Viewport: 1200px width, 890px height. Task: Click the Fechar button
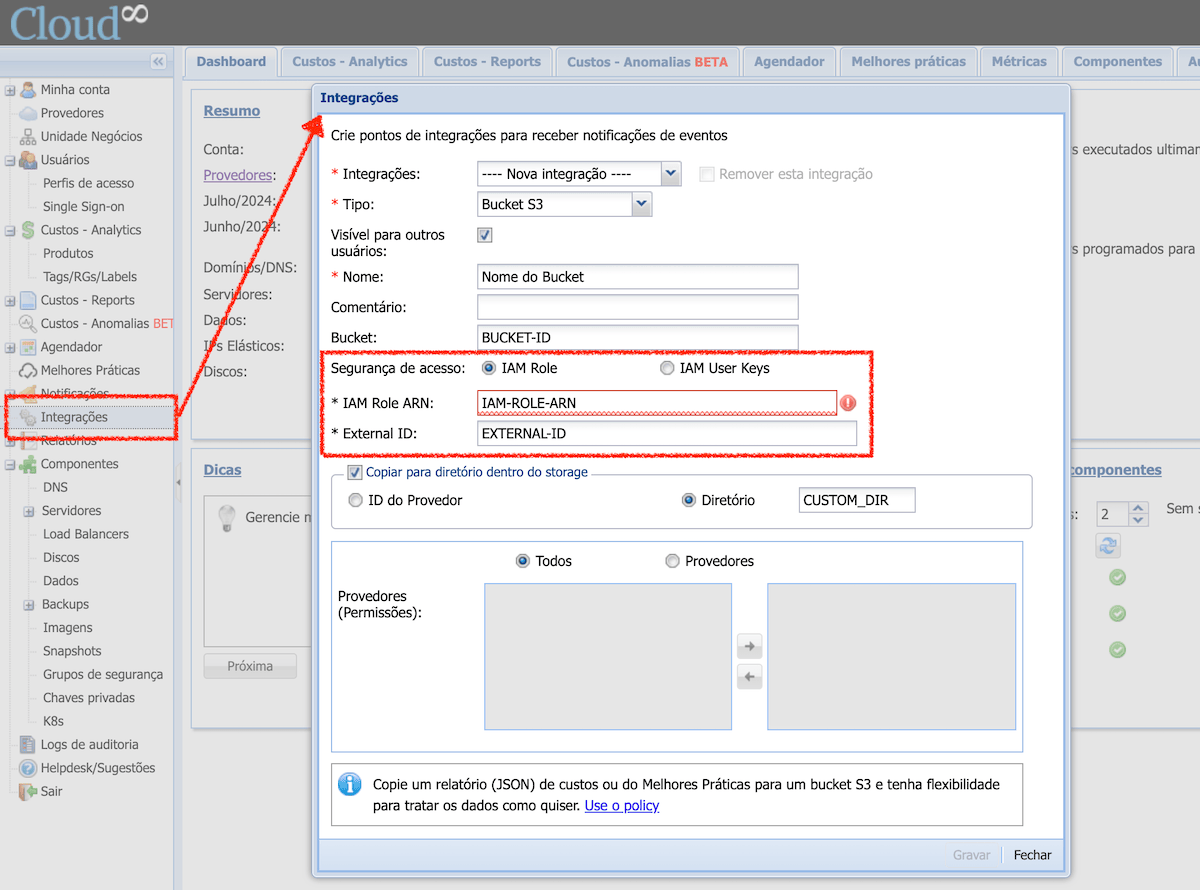1032,855
